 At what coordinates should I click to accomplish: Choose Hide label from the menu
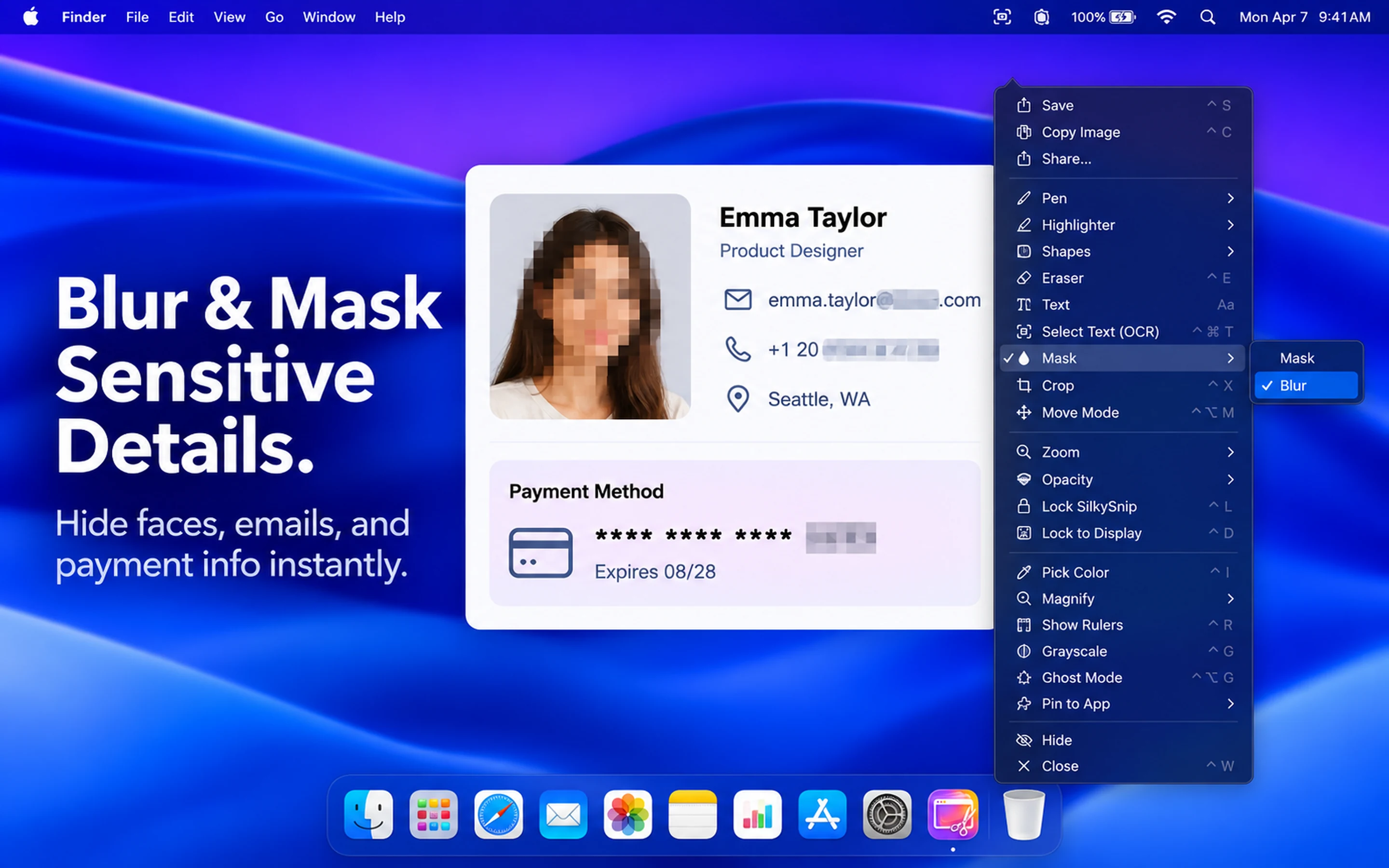coord(1057,740)
